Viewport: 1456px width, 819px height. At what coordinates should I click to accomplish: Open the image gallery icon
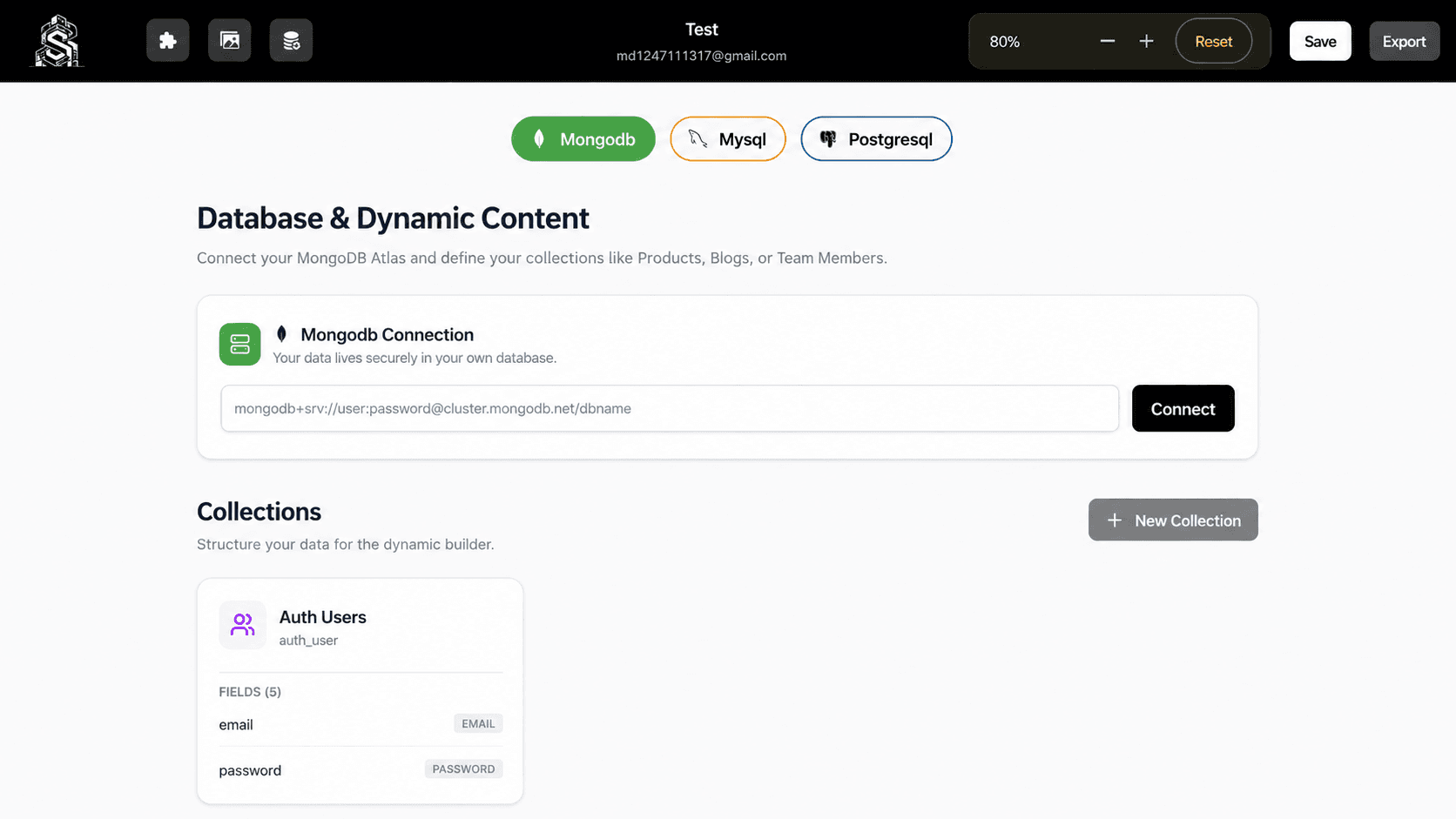(x=230, y=40)
